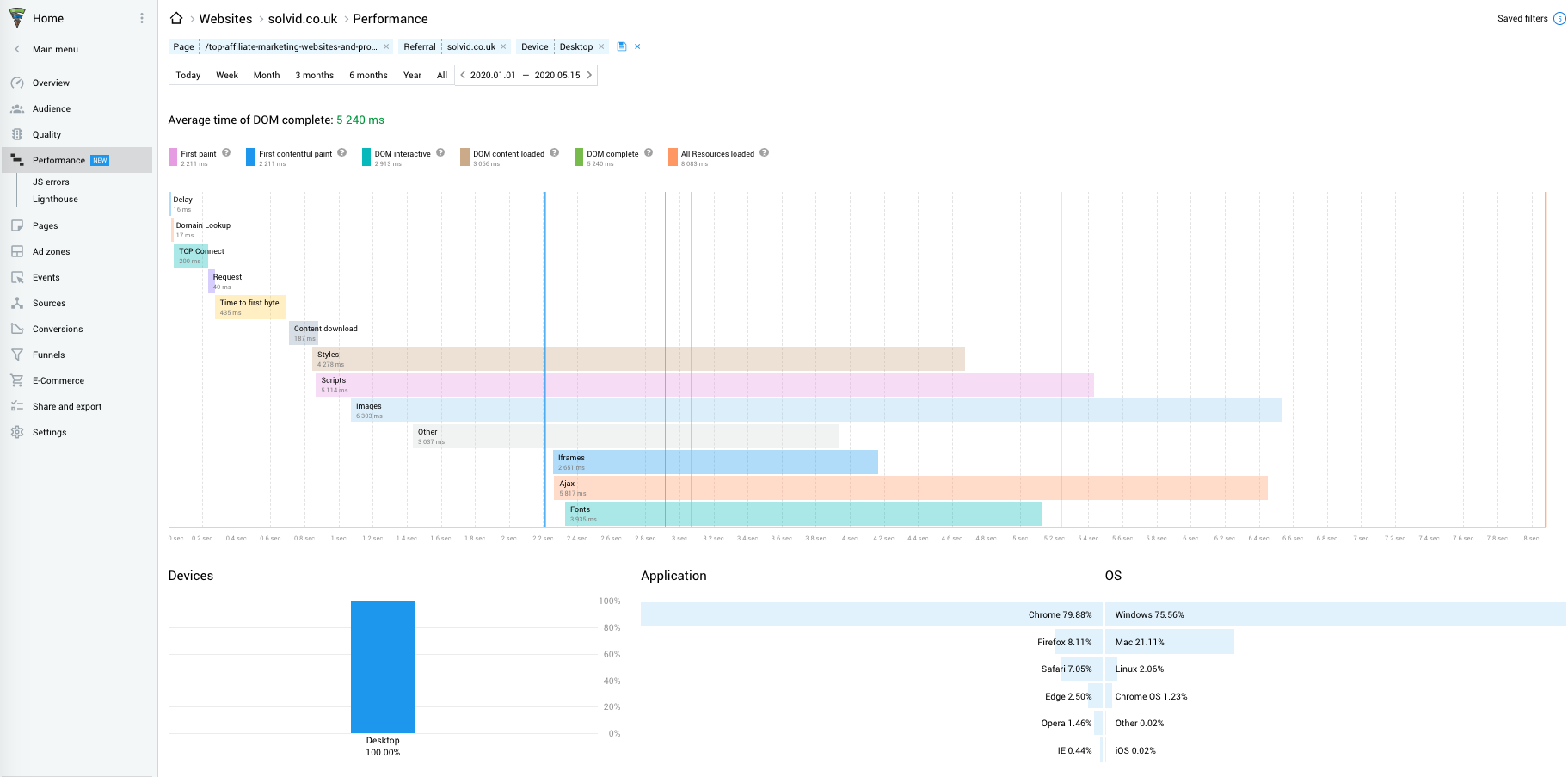Open the Lighthouse sub-page
The width and height of the screenshot is (1568, 777).
point(55,199)
